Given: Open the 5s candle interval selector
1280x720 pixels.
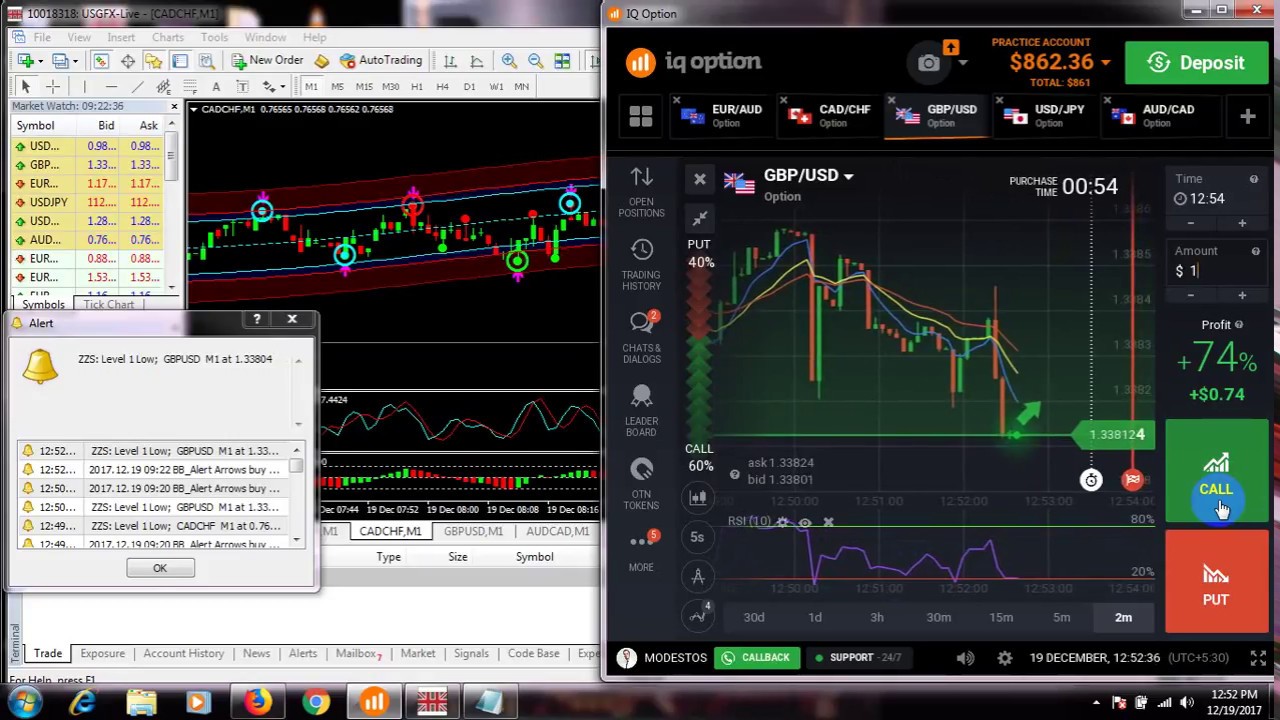Looking at the screenshot, I should [698, 537].
